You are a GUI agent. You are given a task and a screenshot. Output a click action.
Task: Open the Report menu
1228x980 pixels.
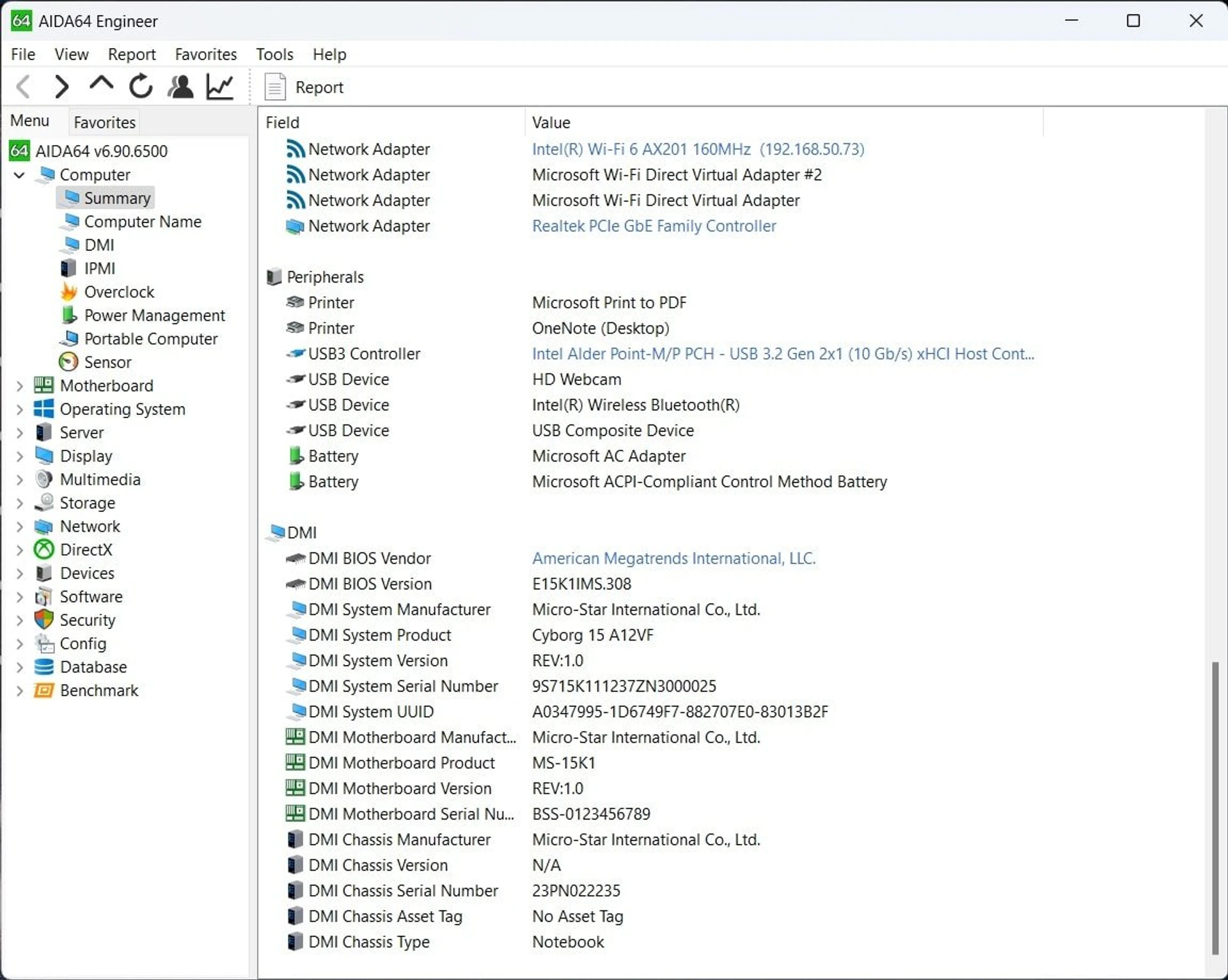click(132, 54)
